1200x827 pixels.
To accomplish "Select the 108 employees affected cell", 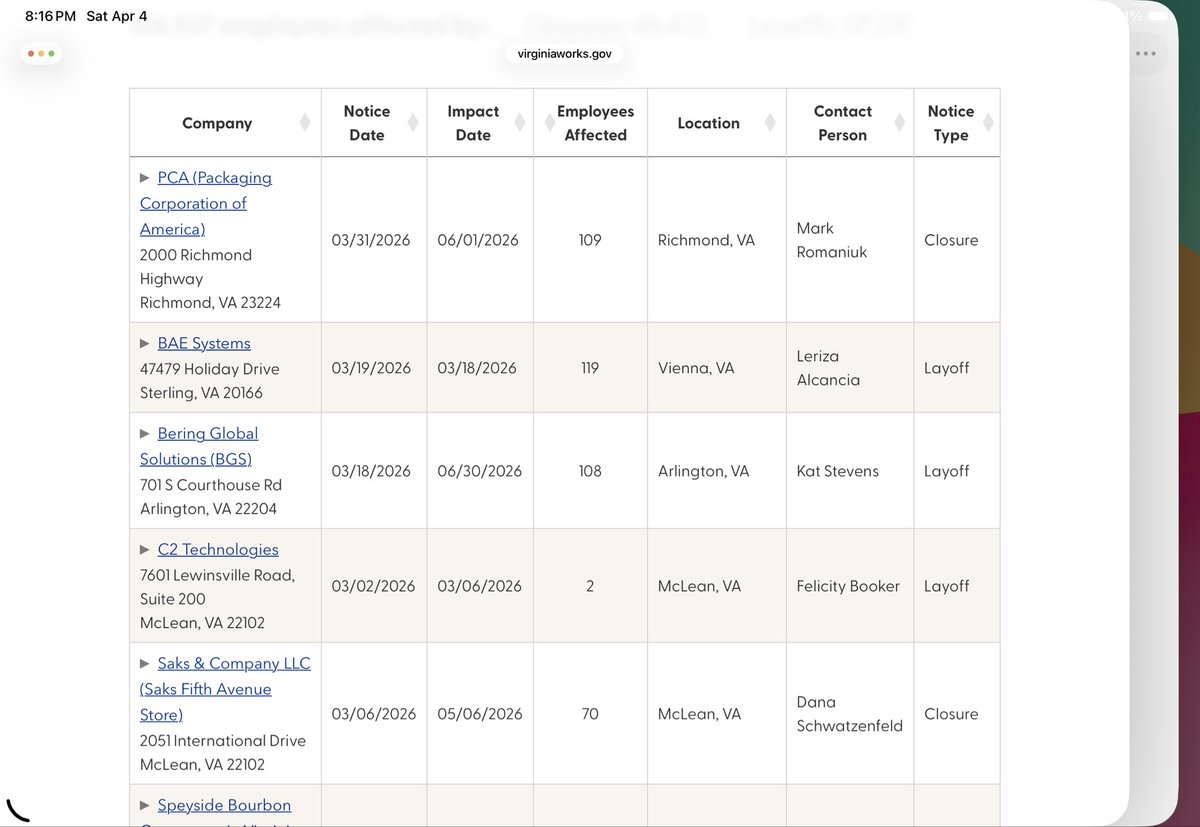I will coord(590,471).
